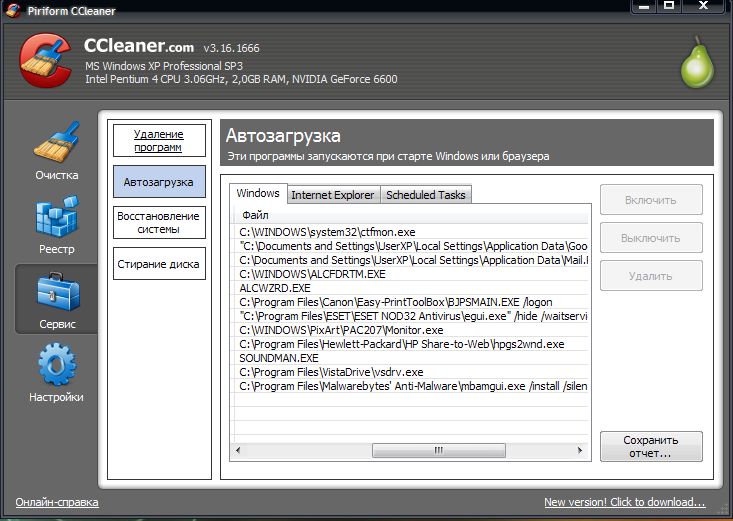Select the Автозагрузка sidebar button
733x521 pixels.
159,182
